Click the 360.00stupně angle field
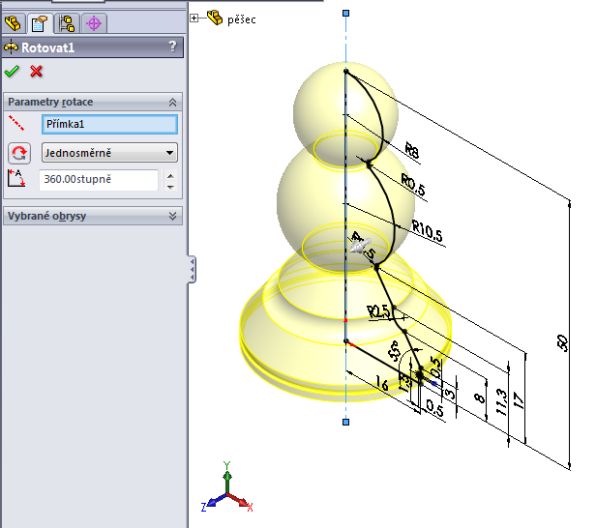 point(98,181)
